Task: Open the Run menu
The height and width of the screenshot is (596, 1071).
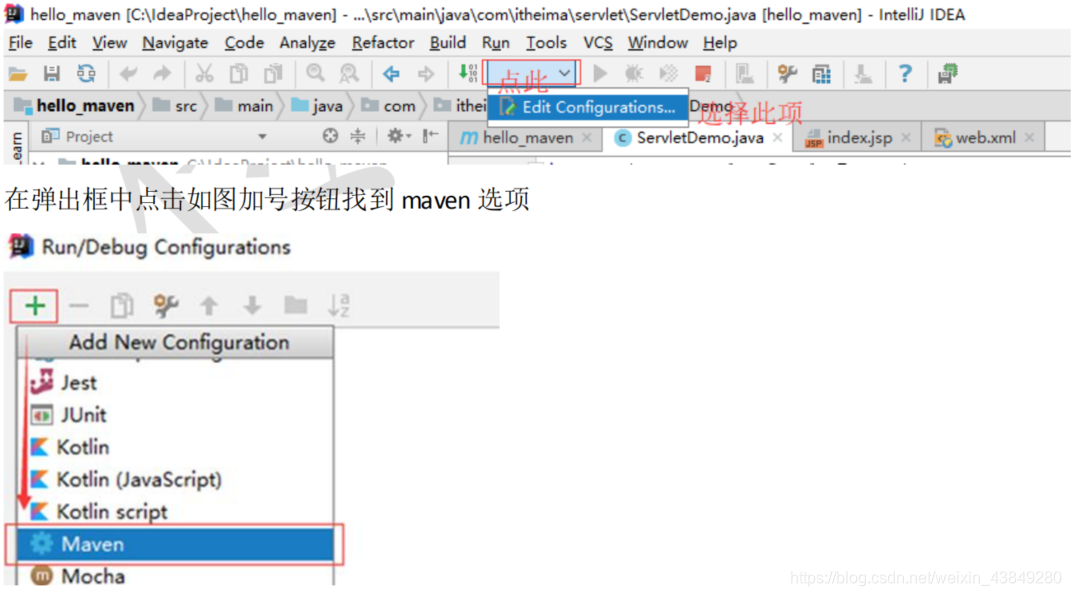Action: coord(495,43)
